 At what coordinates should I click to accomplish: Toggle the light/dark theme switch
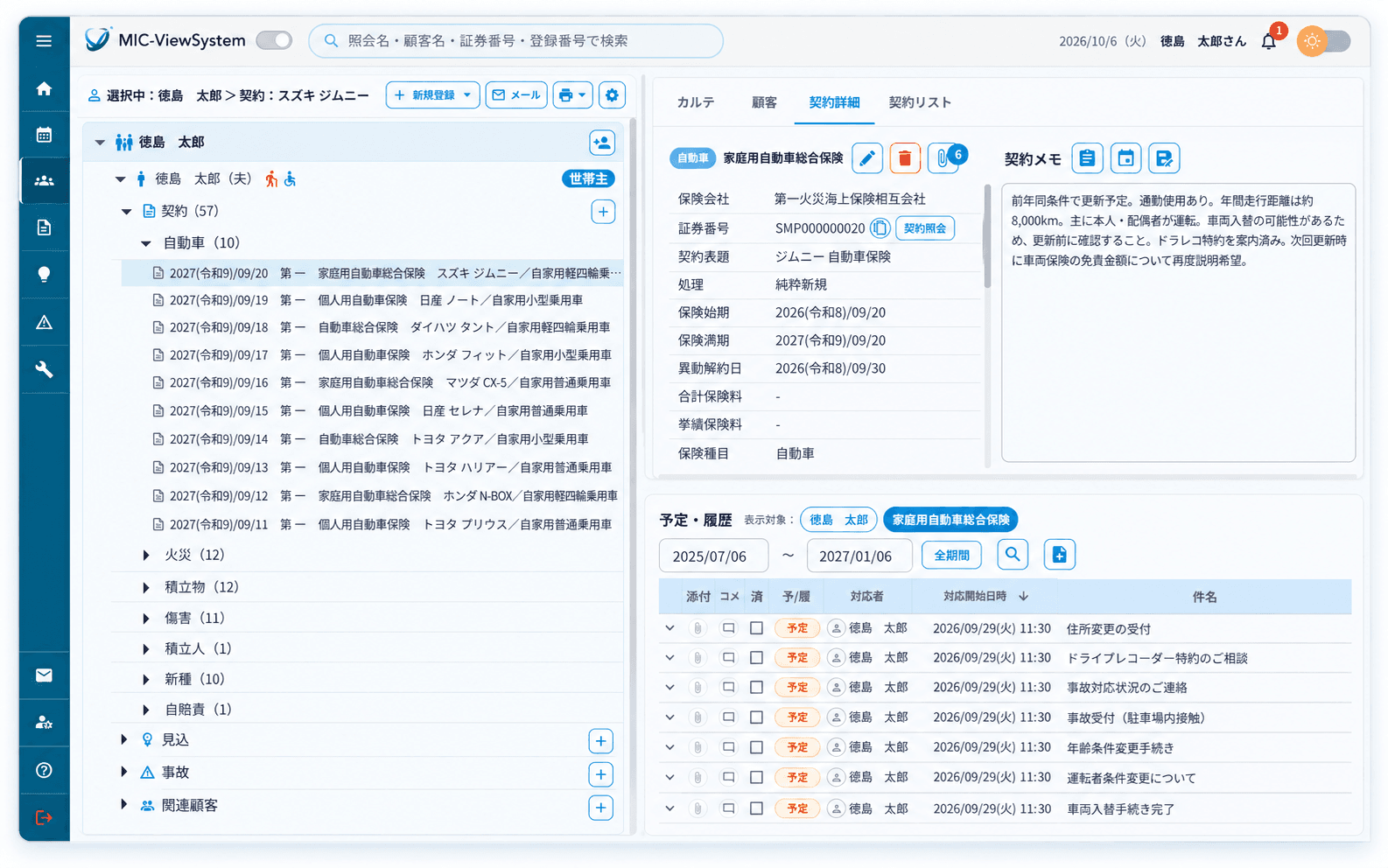pyautogui.click(x=1325, y=41)
